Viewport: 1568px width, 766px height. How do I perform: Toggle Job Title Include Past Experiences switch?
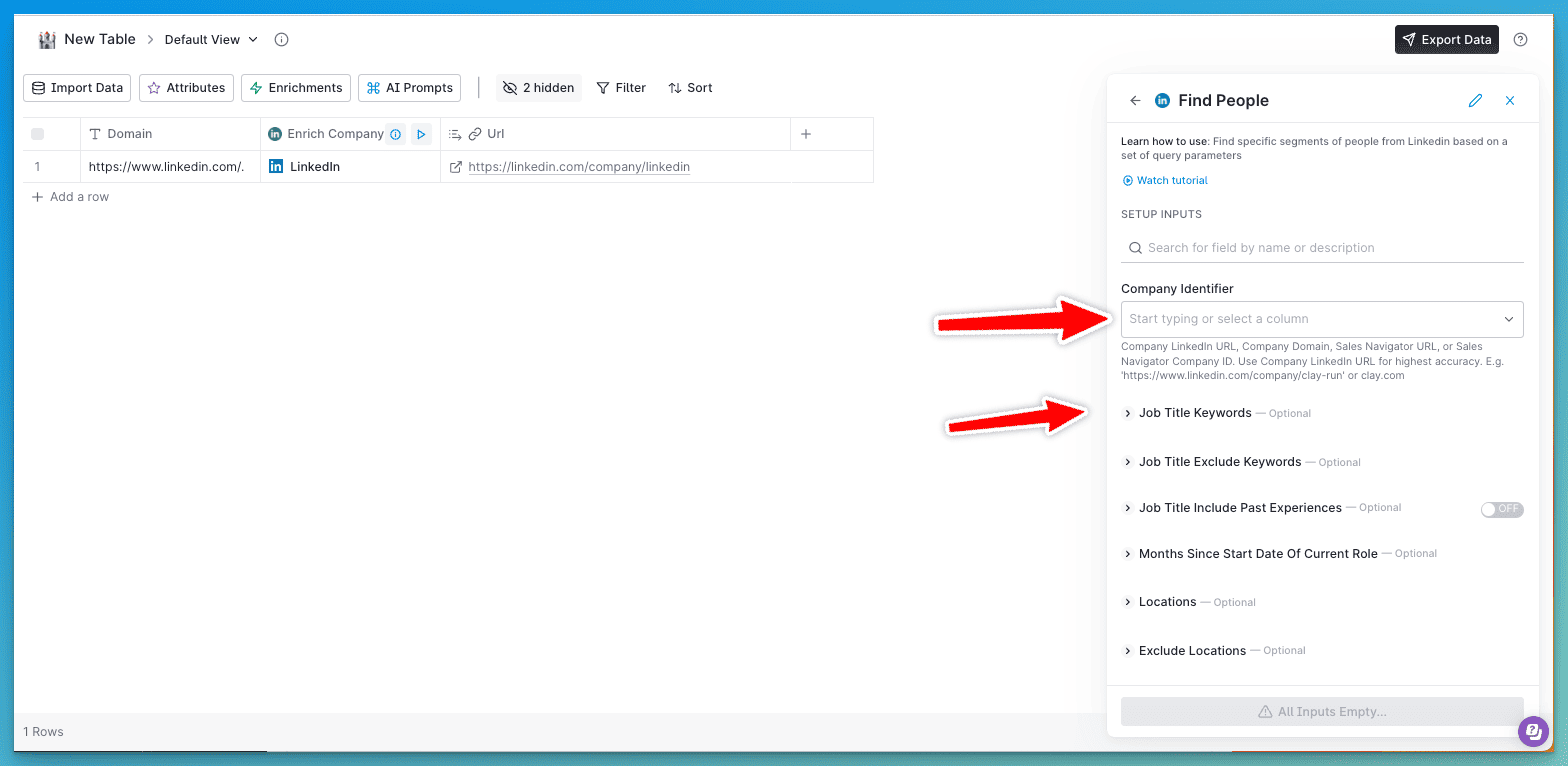tap(1501, 509)
